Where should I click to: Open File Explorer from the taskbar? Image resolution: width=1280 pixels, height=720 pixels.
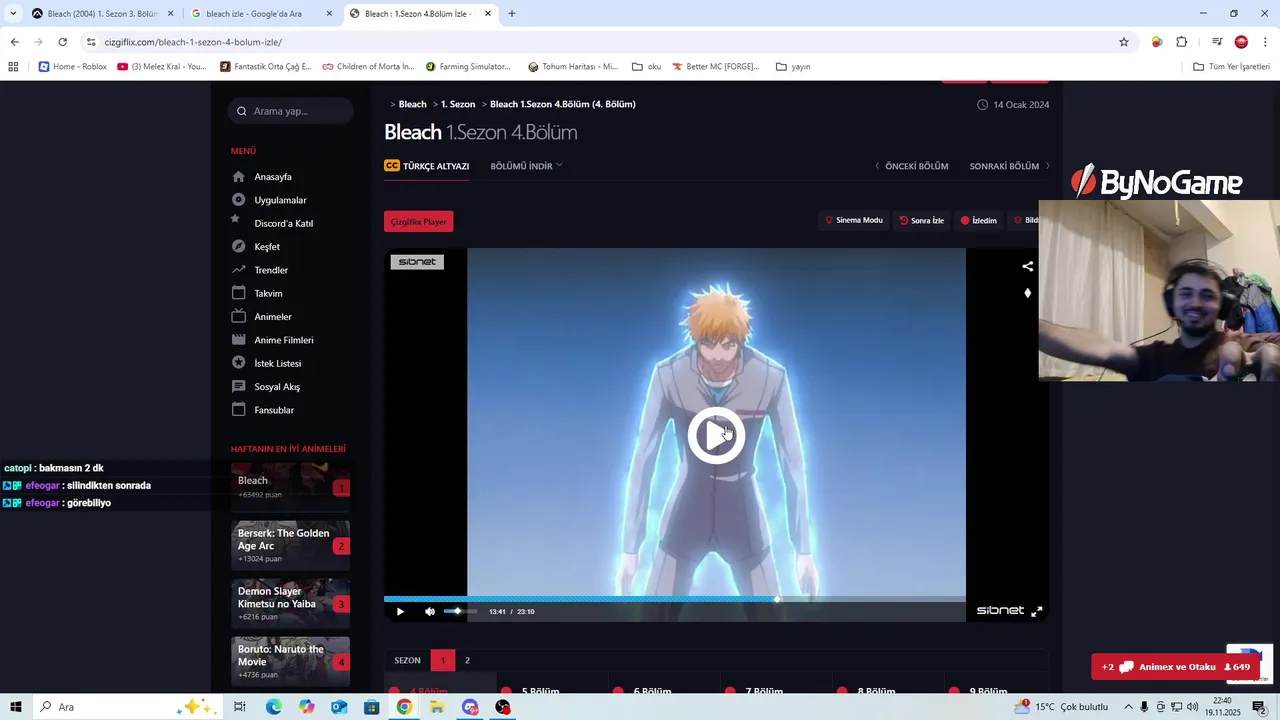coord(437,707)
